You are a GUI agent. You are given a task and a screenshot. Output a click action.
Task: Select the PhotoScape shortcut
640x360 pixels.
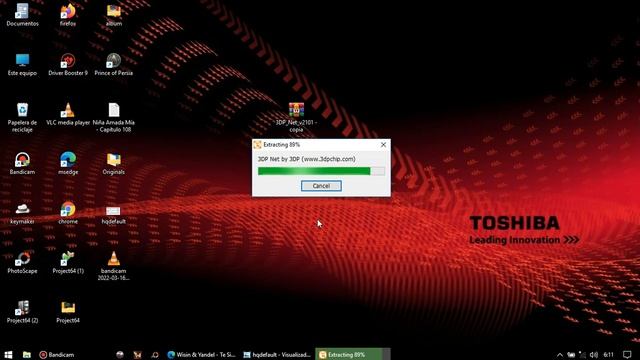pyautogui.click(x=22, y=262)
